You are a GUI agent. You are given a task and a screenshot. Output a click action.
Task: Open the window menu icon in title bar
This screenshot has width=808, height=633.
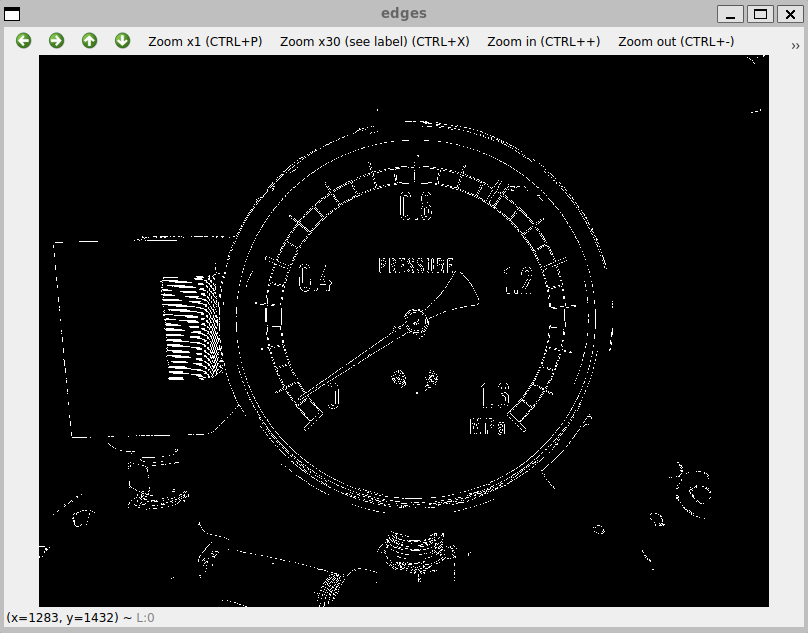coord(13,13)
